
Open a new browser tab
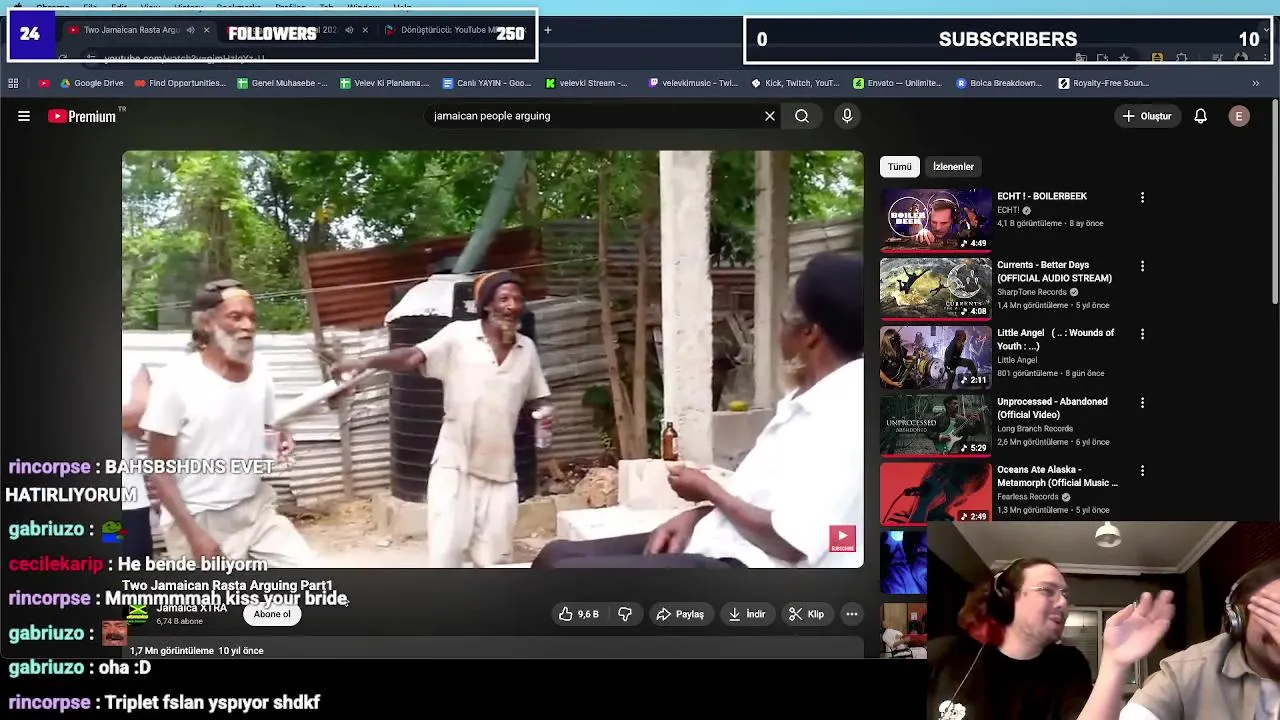tap(547, 30)
